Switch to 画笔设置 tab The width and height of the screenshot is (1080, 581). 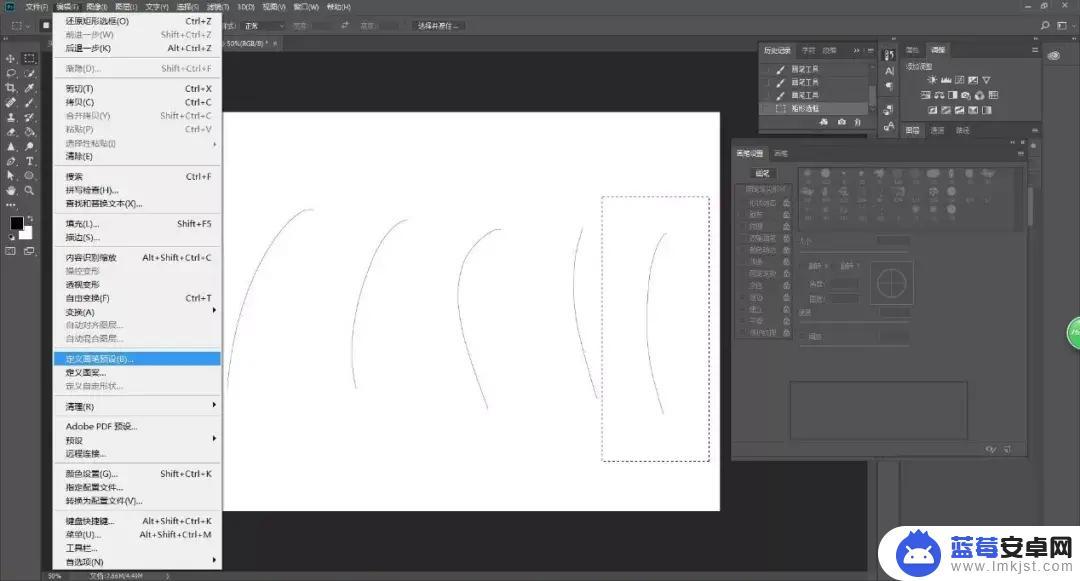click(750, 153)
